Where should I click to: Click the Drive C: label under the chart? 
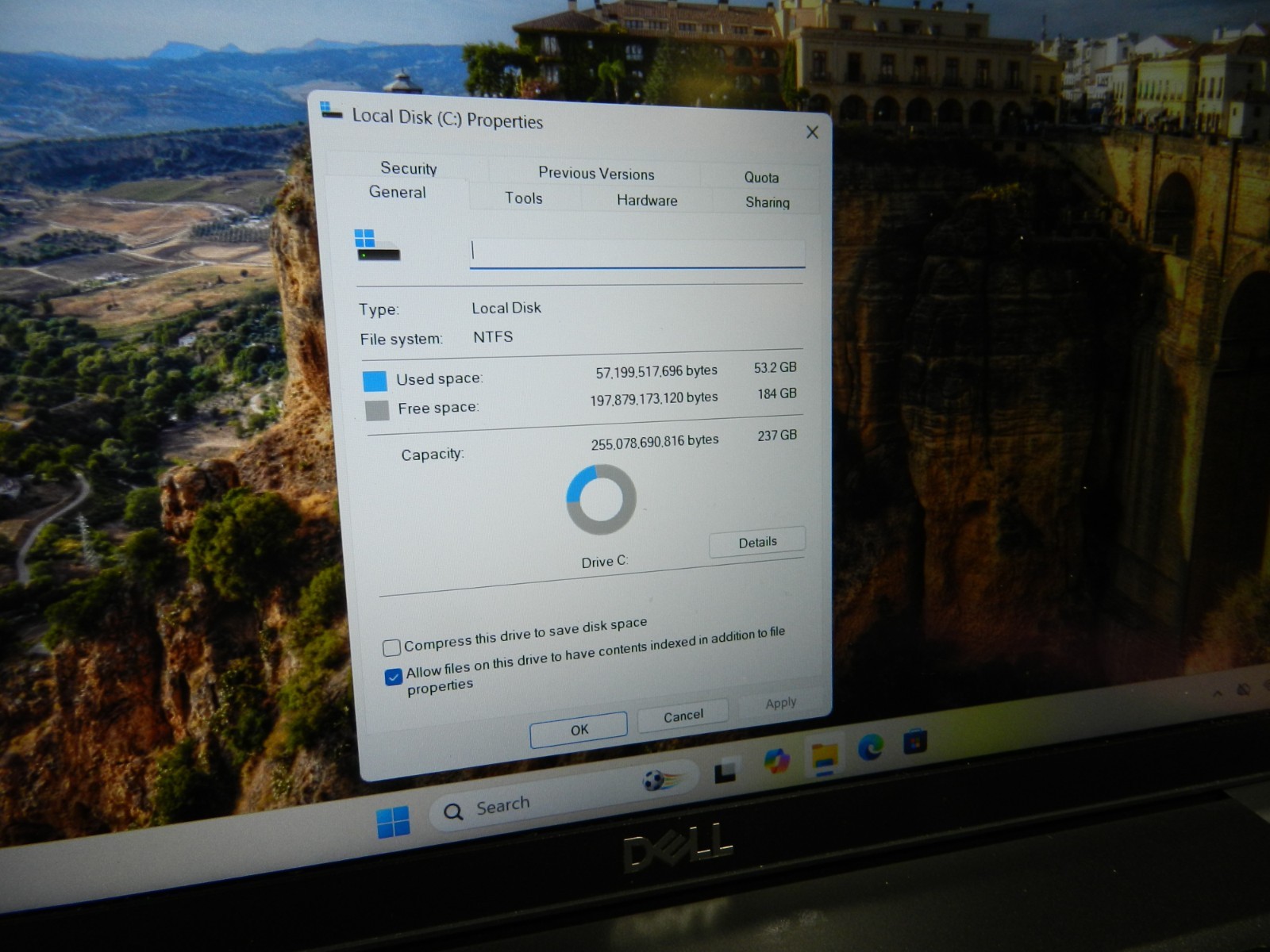(x=604, y=562)
